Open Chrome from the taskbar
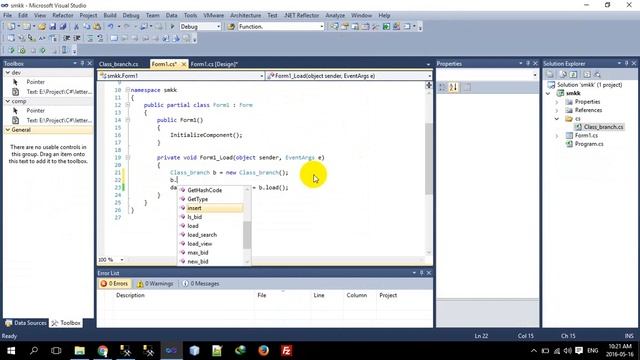 tap(103, 351)
